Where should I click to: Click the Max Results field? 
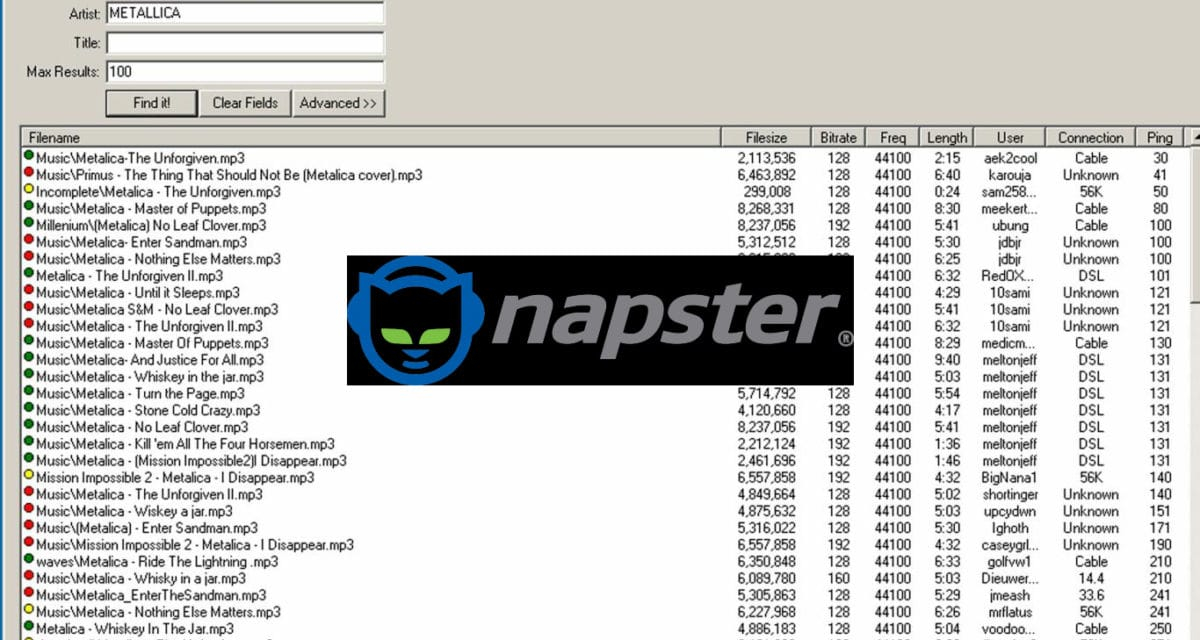click(245, 72)
